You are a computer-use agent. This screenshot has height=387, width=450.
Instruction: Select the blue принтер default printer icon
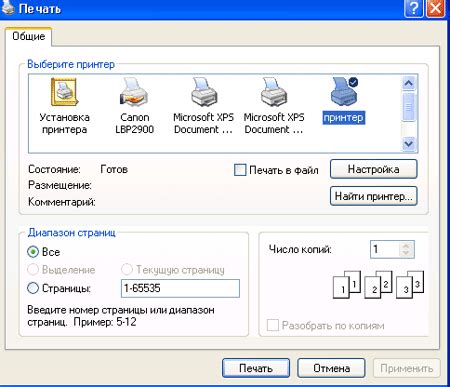(x=344, y=91)
